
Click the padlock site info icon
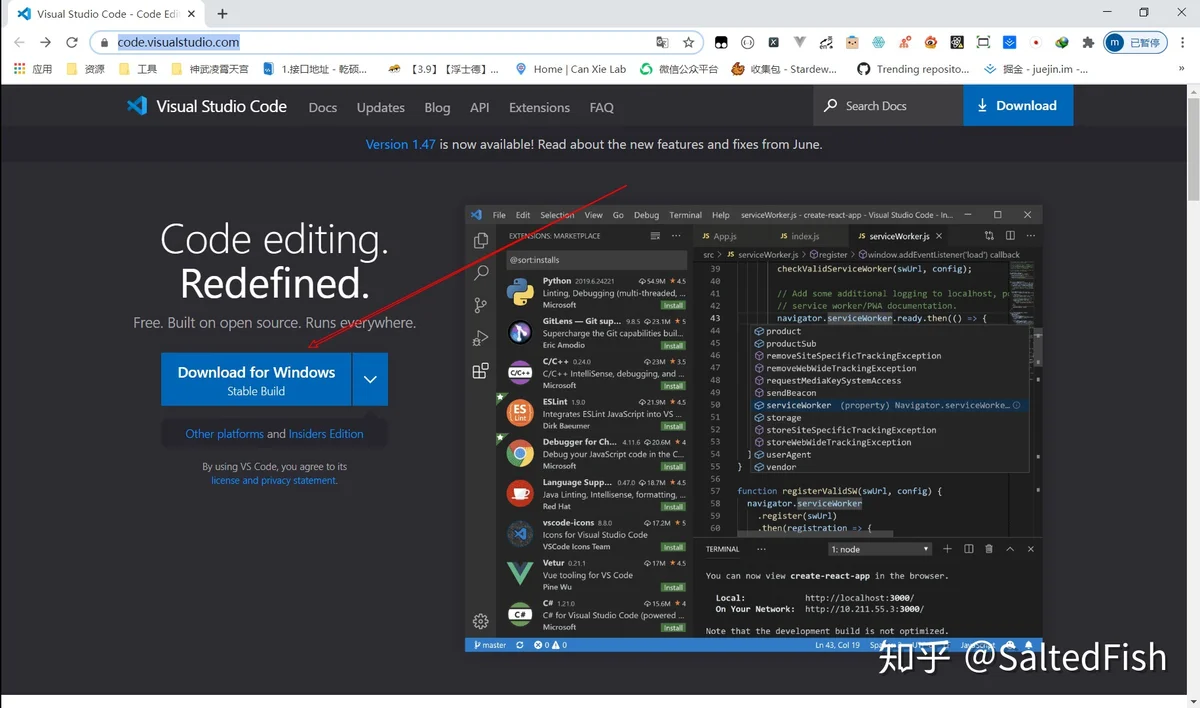(104, 43)
